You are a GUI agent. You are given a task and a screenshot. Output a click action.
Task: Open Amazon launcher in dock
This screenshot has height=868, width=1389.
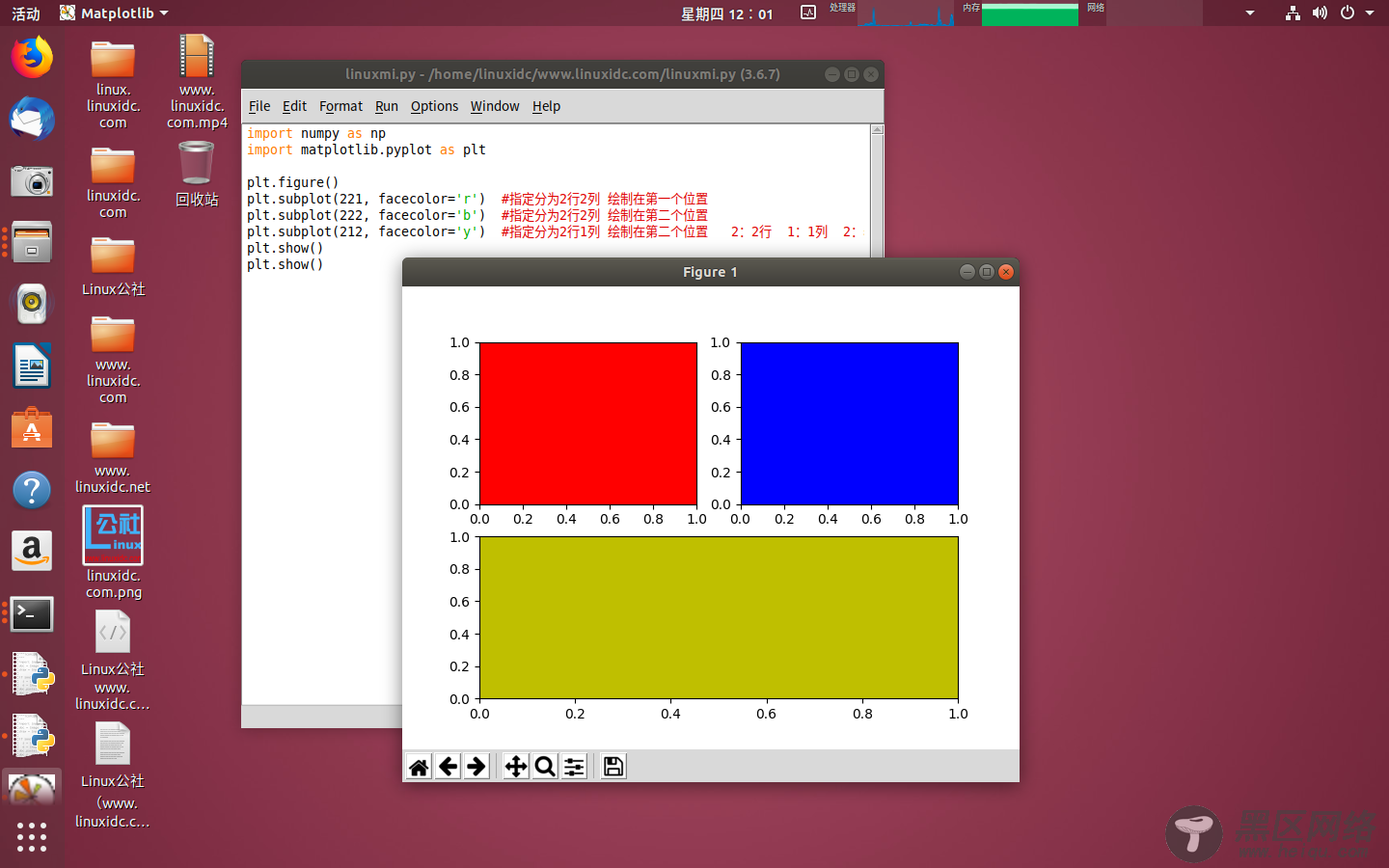pos(32,552)
